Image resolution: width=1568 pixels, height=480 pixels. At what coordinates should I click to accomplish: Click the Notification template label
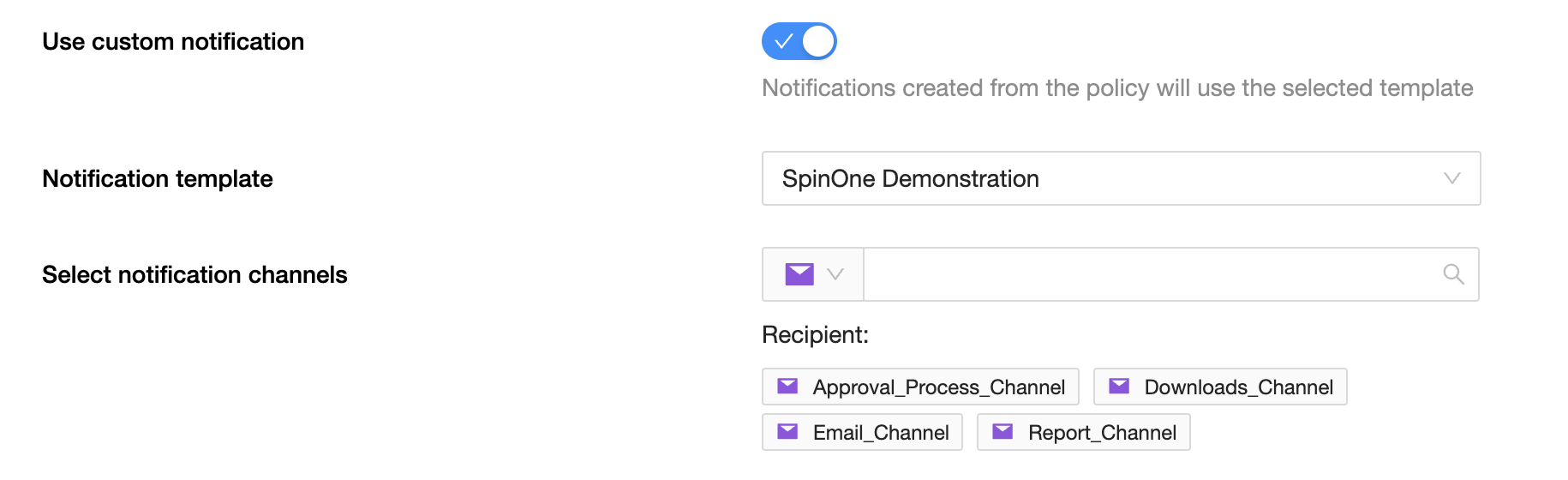pos(158,179)
